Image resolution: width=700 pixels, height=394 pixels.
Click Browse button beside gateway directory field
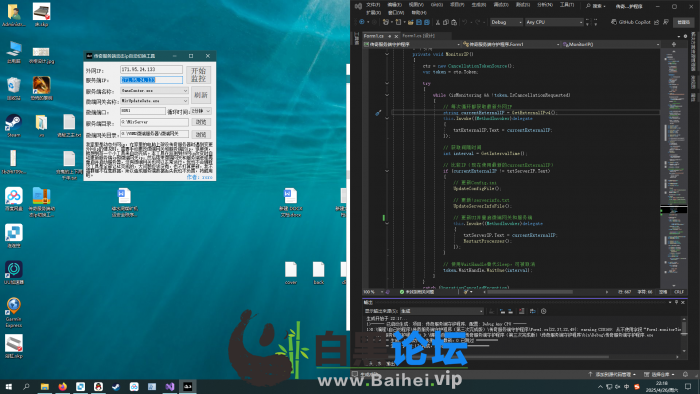pos(201,134)
